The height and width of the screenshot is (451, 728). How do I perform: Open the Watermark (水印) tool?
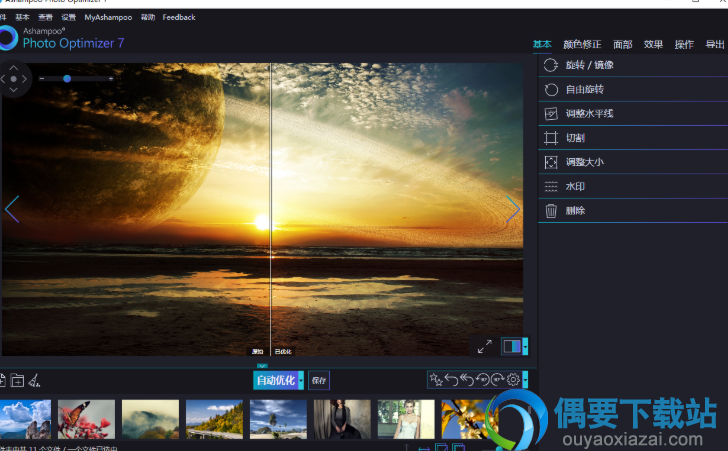pyautogui.click(x=633, y=186)
